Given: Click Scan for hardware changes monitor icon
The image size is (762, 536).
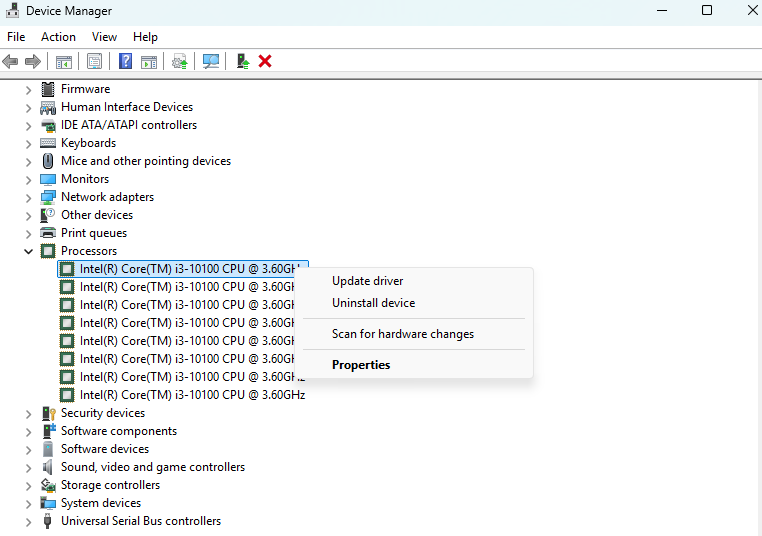Looking at the screenshot, I should 211,62.
